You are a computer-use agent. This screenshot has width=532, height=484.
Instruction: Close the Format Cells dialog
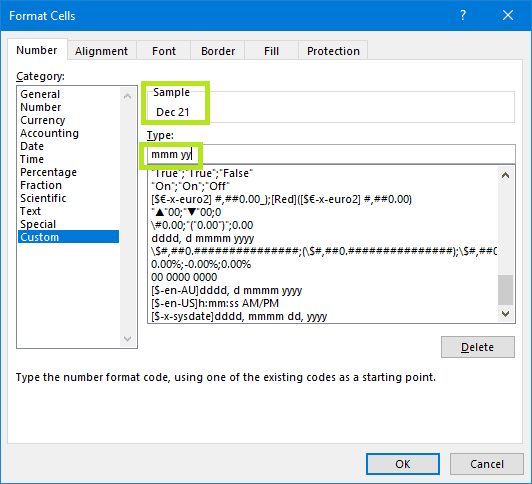[x=508, y=15]
